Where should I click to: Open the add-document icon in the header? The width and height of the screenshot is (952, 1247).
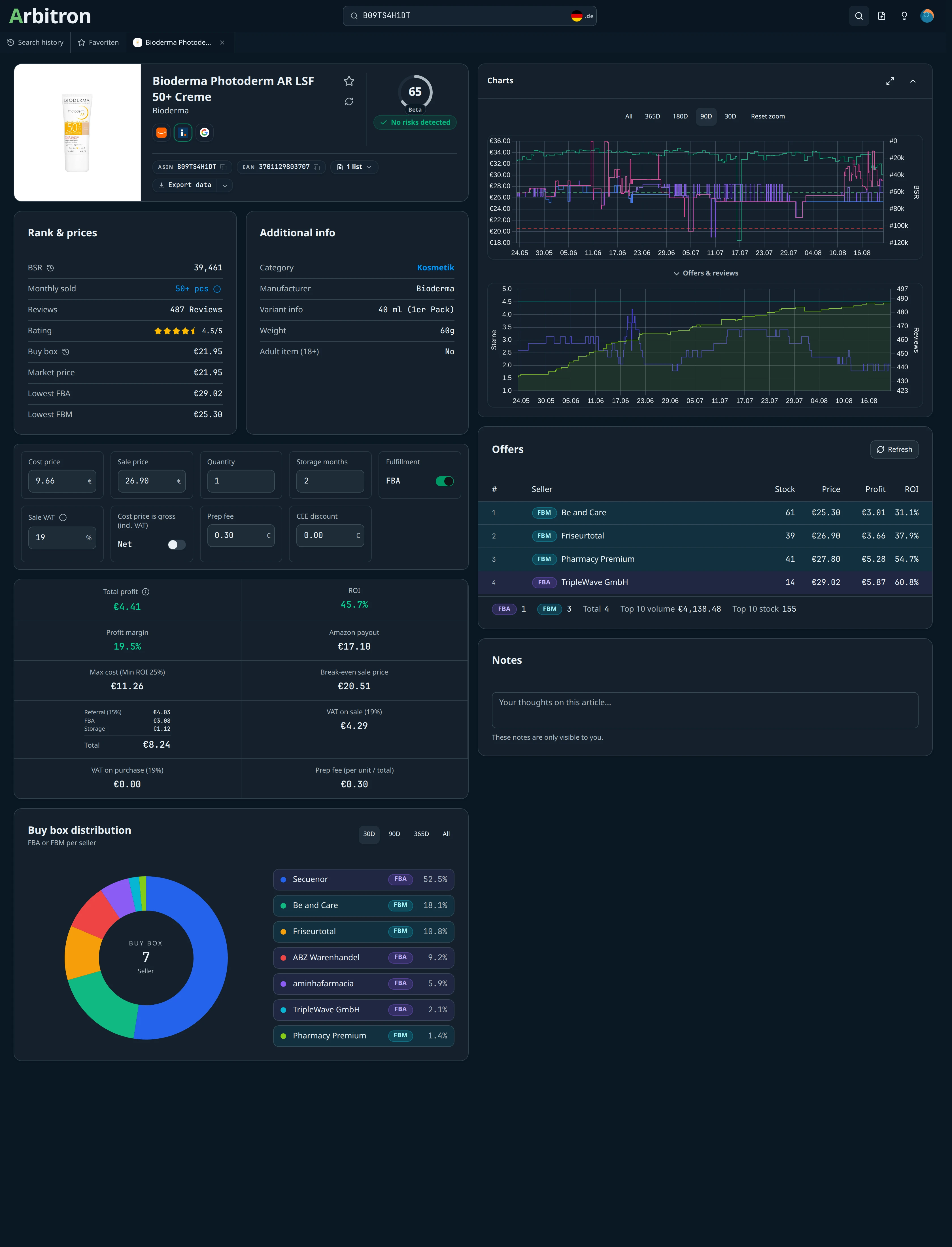click(x=881, y=16)
